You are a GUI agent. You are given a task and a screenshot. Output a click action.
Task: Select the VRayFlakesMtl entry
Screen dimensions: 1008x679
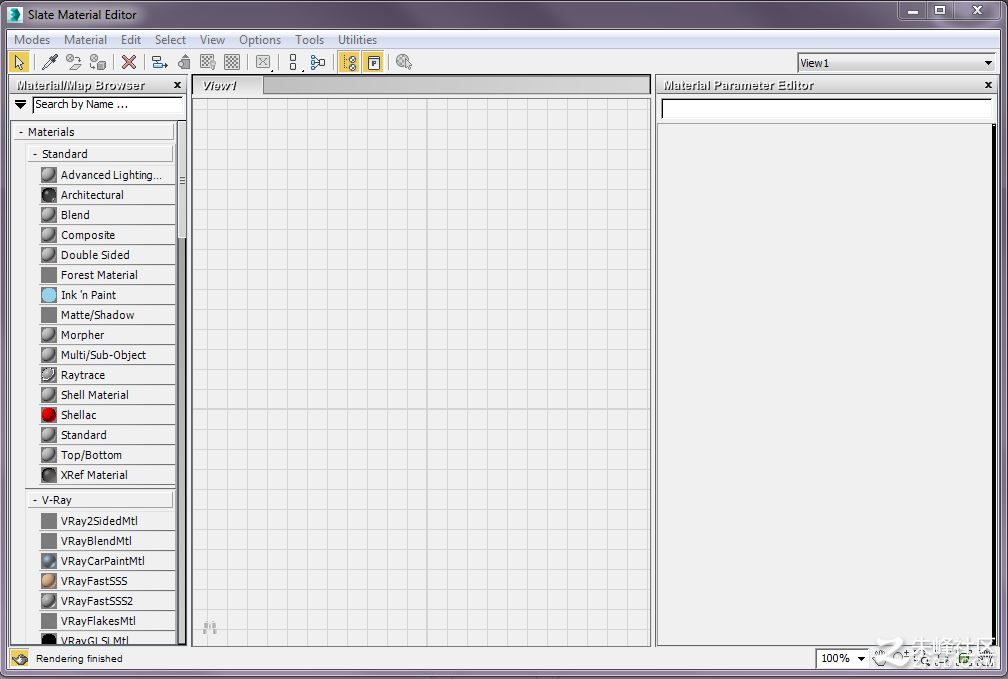click(107, 620)
